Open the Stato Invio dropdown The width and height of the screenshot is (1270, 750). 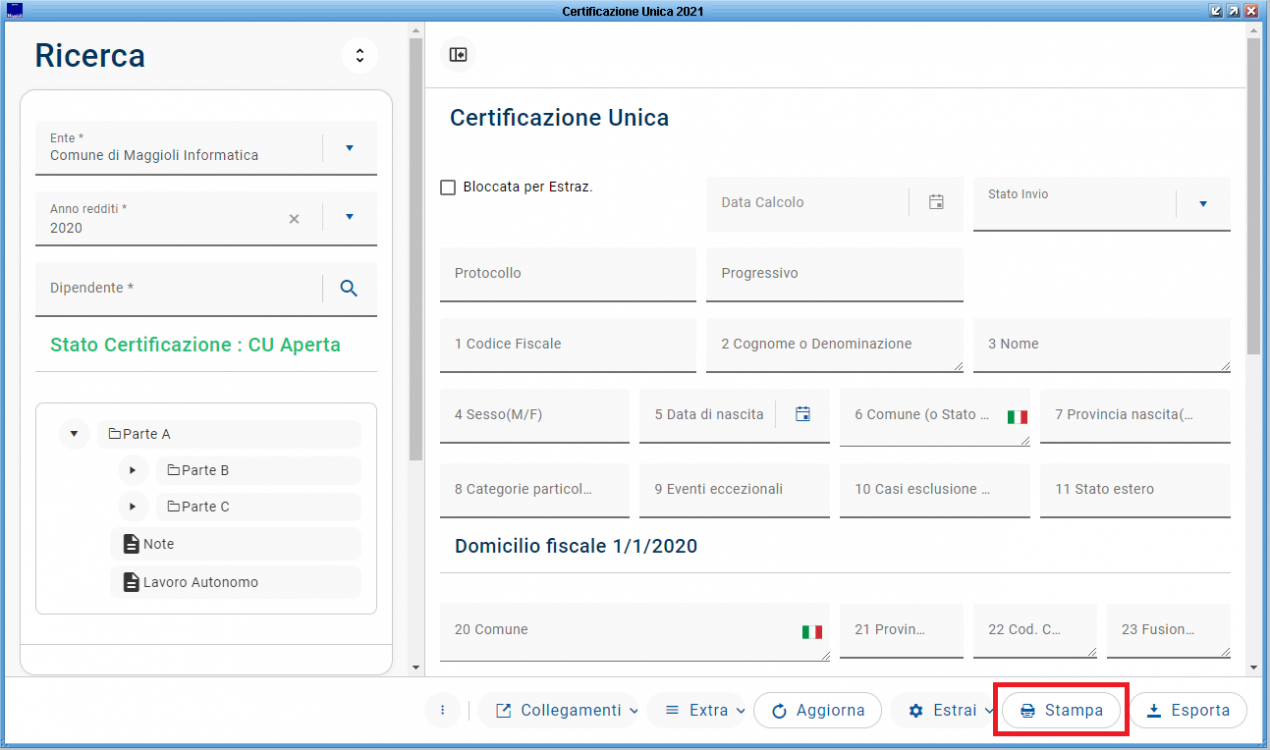click(1203, 204)
